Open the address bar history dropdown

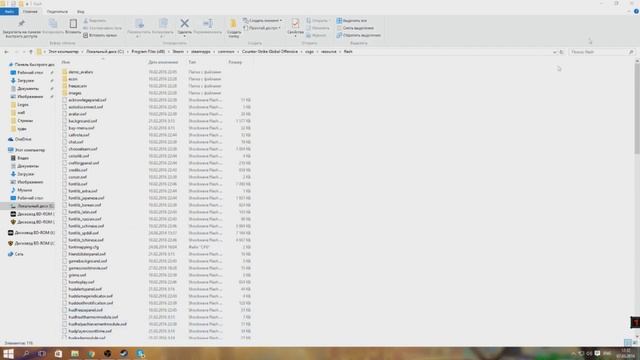554,52
